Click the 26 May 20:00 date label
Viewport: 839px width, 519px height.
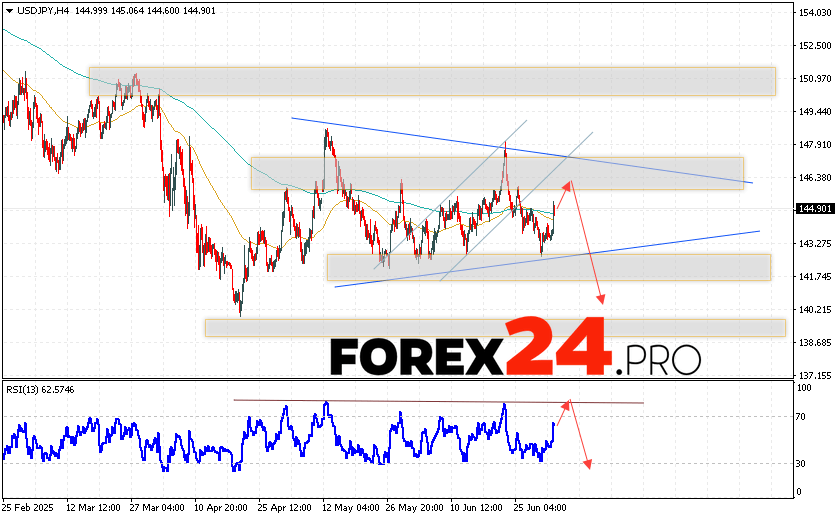point(414,507)
